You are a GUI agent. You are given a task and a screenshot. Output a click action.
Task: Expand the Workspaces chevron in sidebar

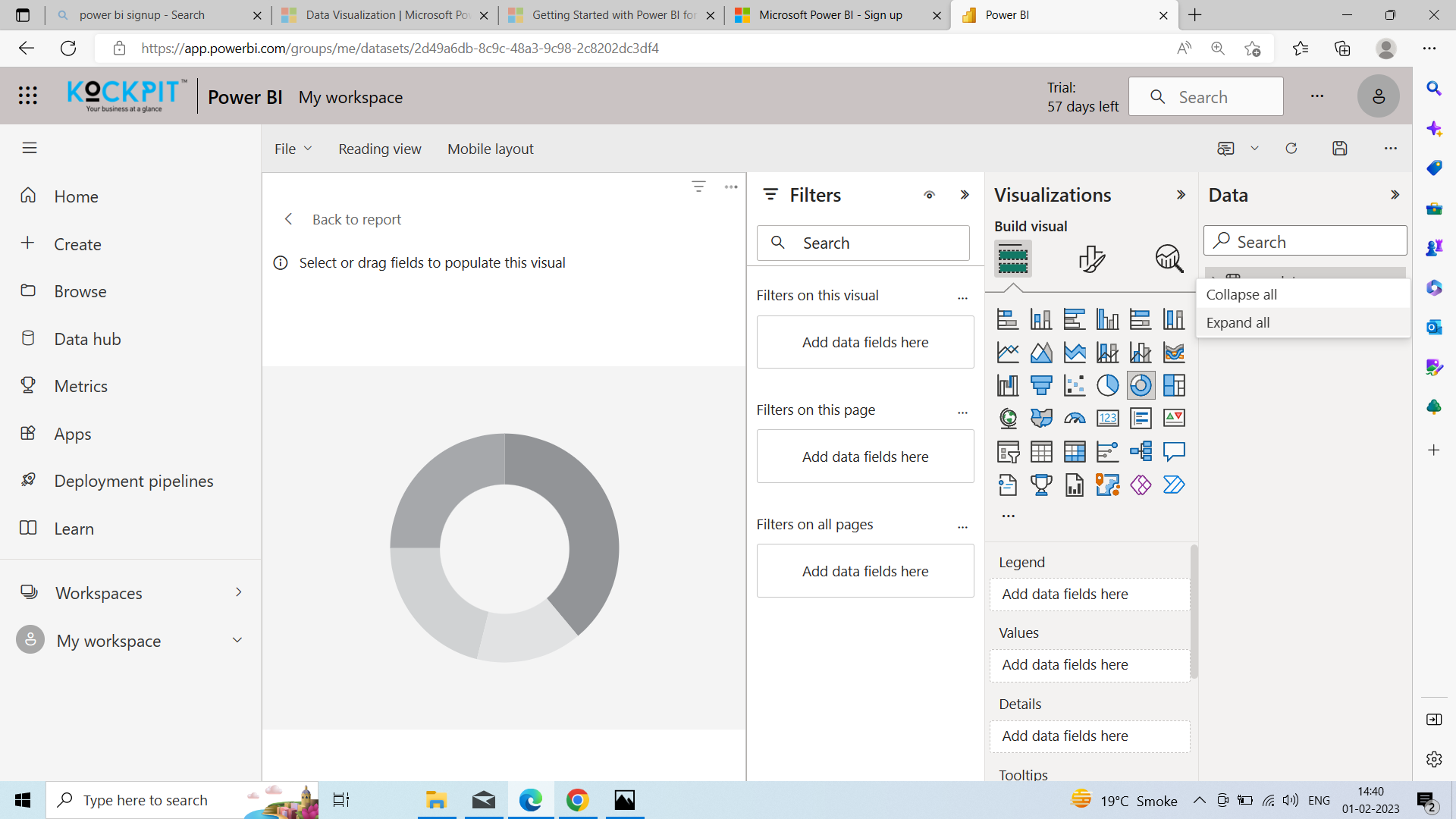click(238, 592)
